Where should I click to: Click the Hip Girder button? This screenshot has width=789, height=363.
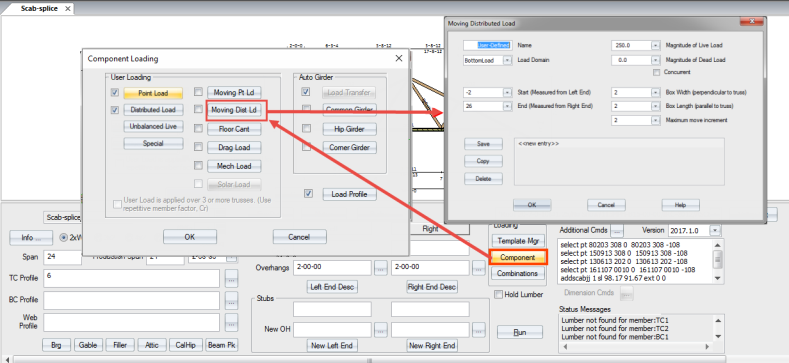349,129
